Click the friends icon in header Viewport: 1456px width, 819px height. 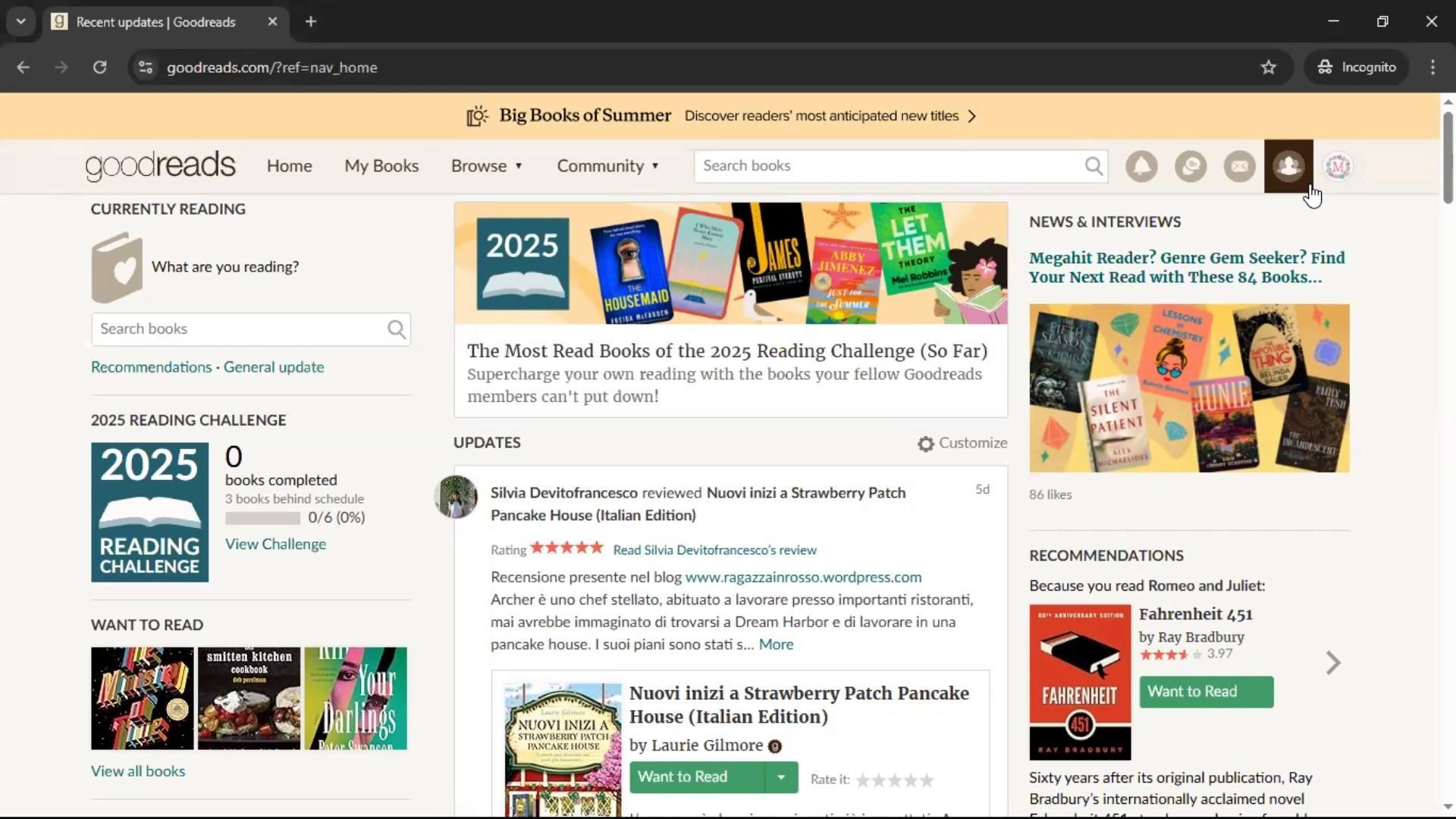pos(1288,166)
